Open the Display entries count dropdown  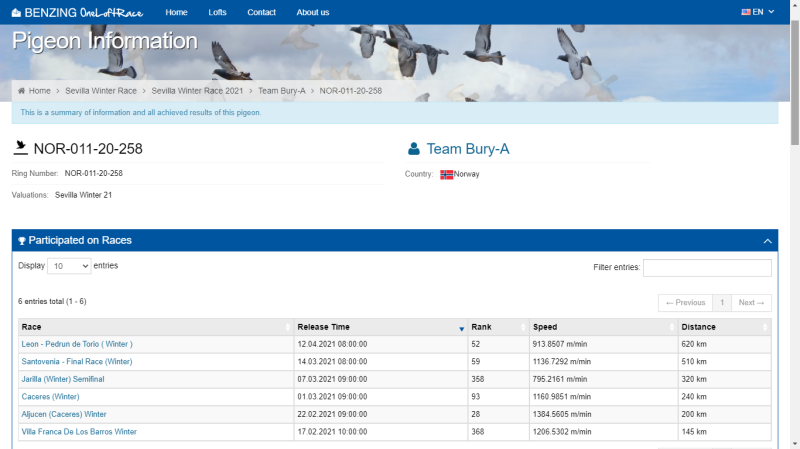70,266
